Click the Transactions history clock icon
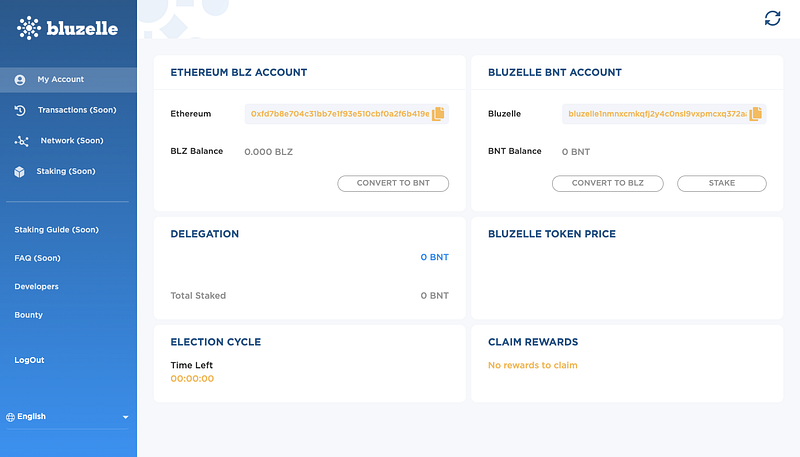The height and width of the screenshot is (457, 800). 20,110
